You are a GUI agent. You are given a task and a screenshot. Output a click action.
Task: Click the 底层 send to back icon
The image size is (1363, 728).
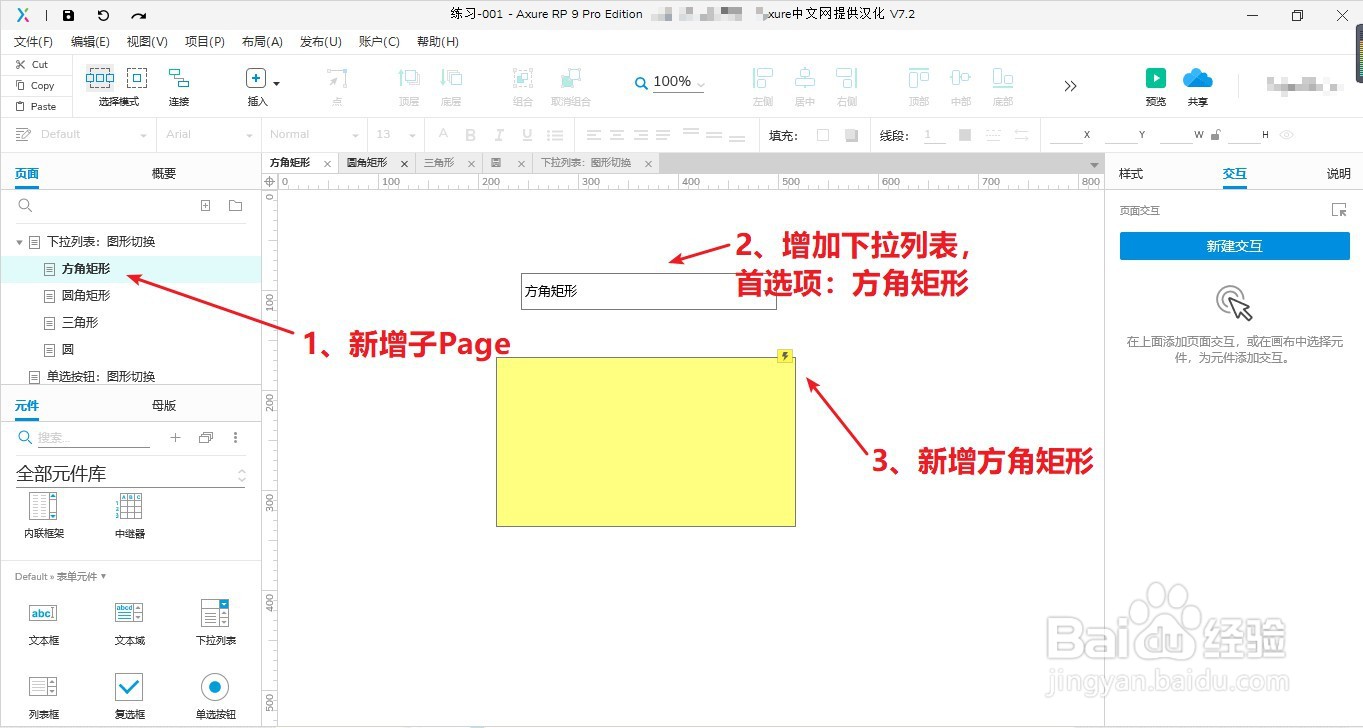[x=451, y=78]
